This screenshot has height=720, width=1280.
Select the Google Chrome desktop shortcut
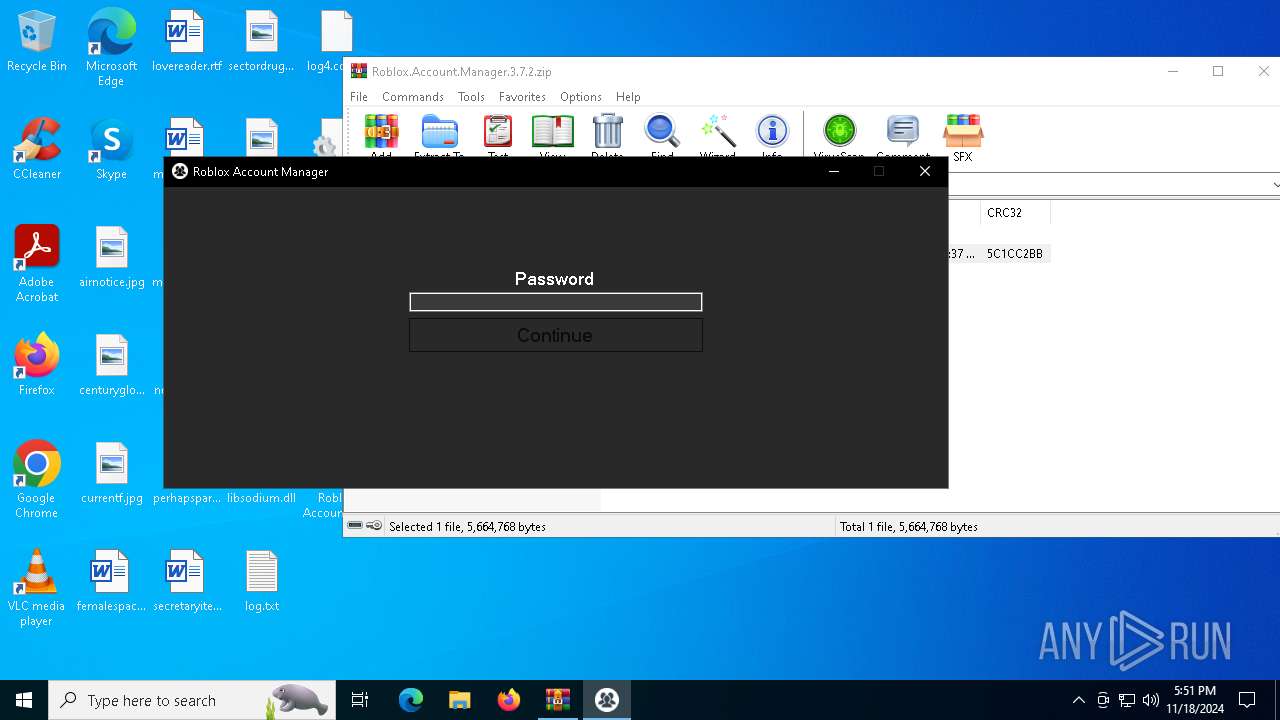click(37, 480)
